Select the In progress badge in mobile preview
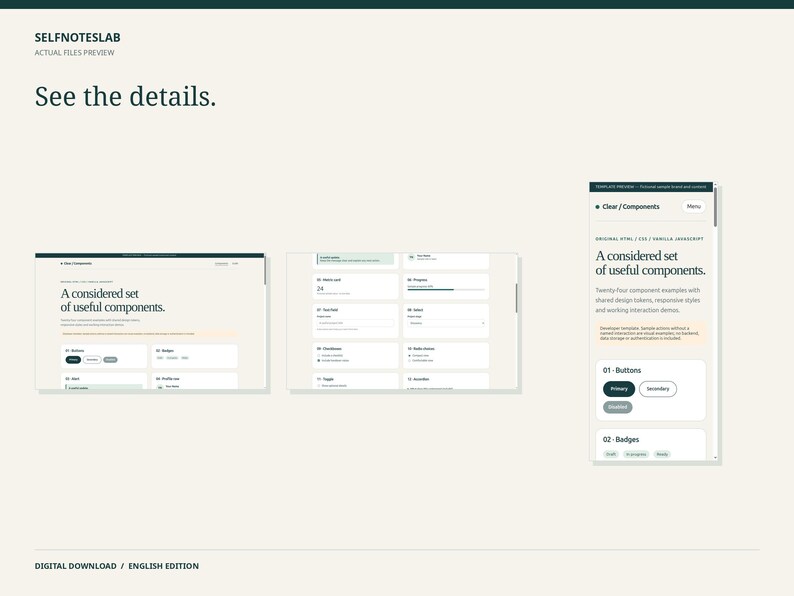Viewport: 794px width, 596px height. [636, 454]
